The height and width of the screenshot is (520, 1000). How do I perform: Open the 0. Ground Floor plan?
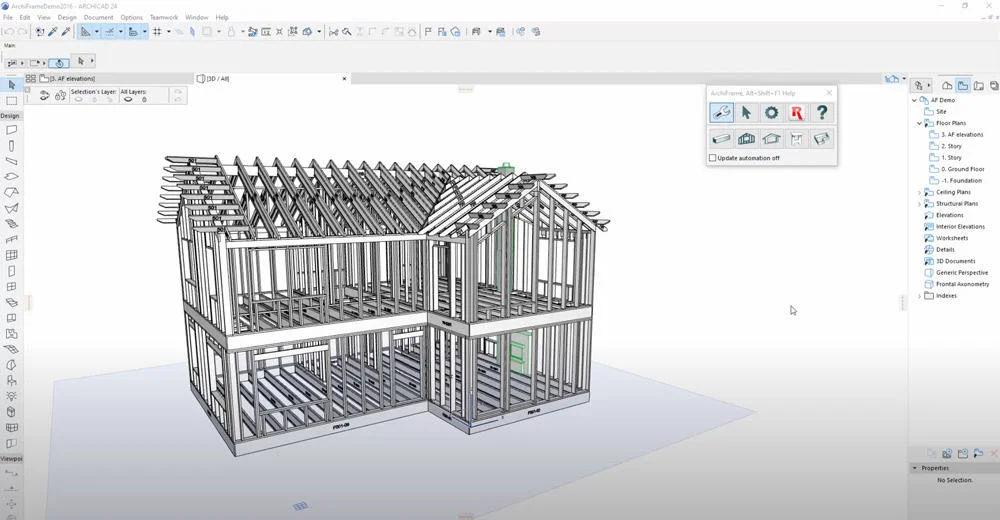pyautogui.click(x=963, y=169)
